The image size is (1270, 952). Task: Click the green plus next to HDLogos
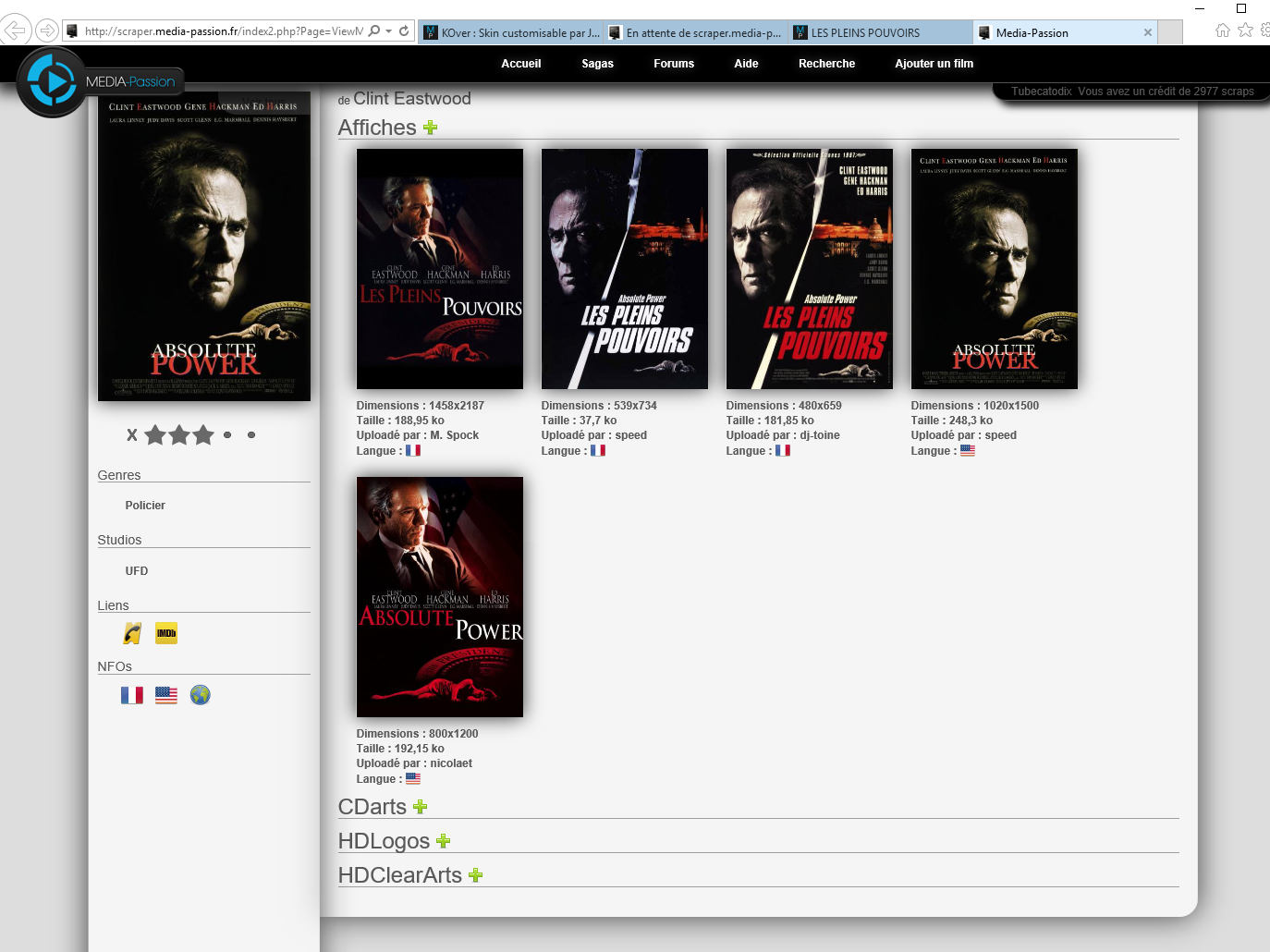point(444,841)
